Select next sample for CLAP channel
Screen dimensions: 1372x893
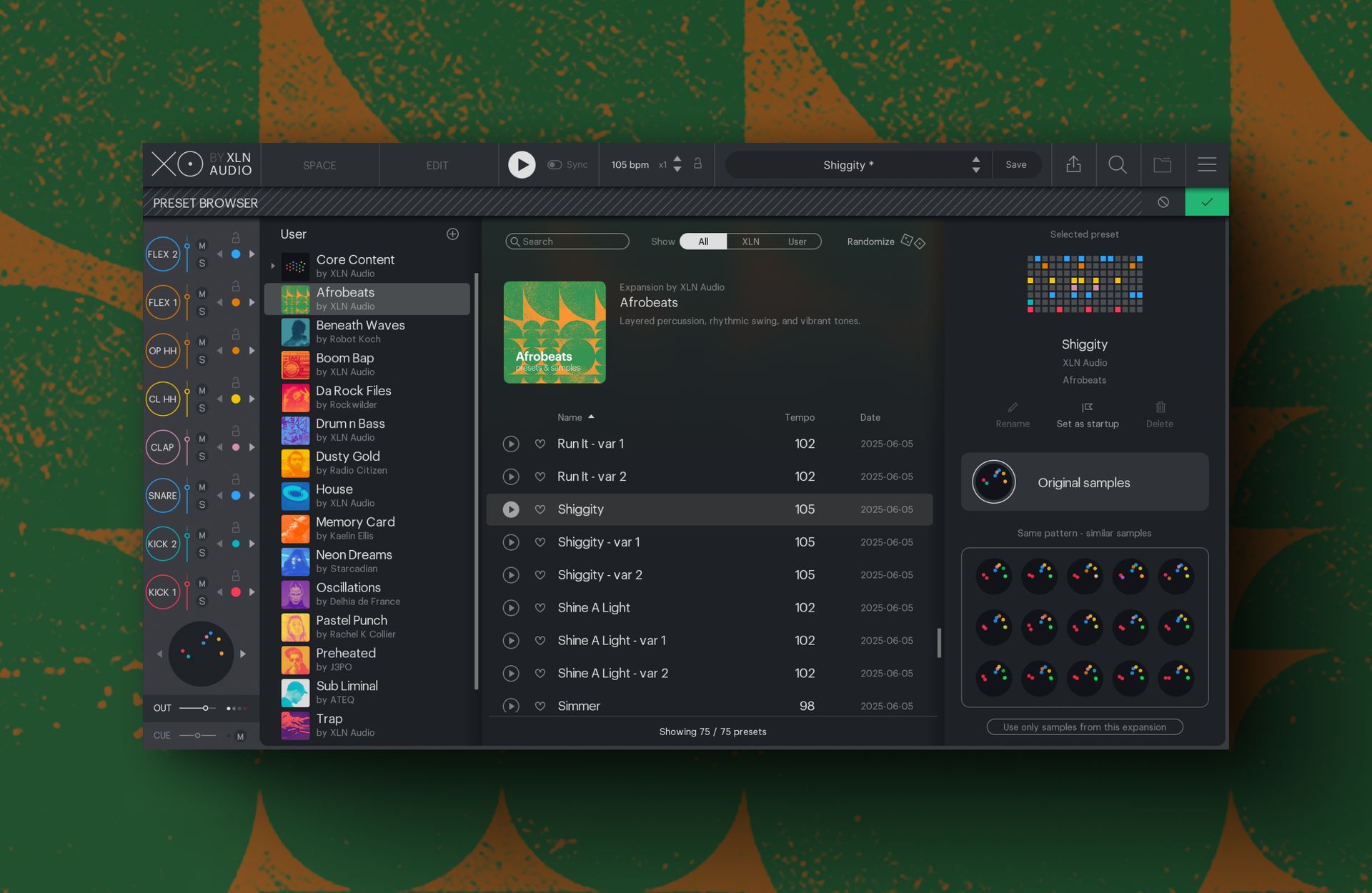[x=252, y=447]
